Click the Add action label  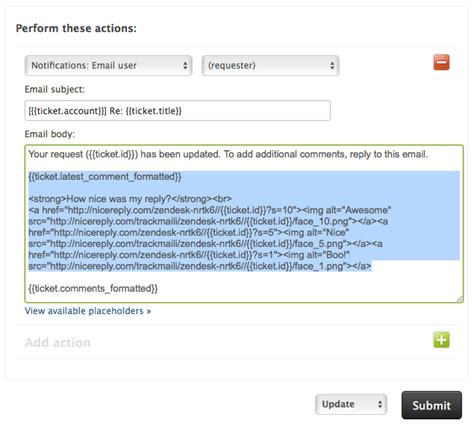(57, 343)
